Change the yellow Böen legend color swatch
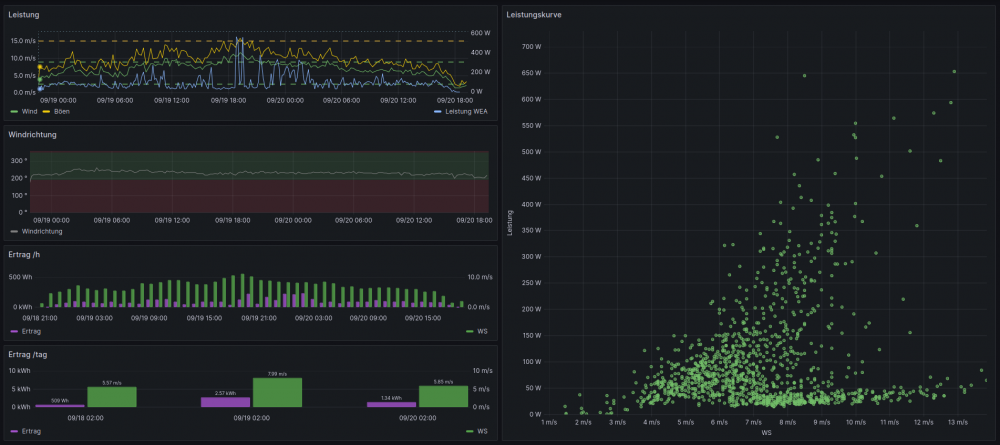The image size is (1000, 445). click(47, 111)
